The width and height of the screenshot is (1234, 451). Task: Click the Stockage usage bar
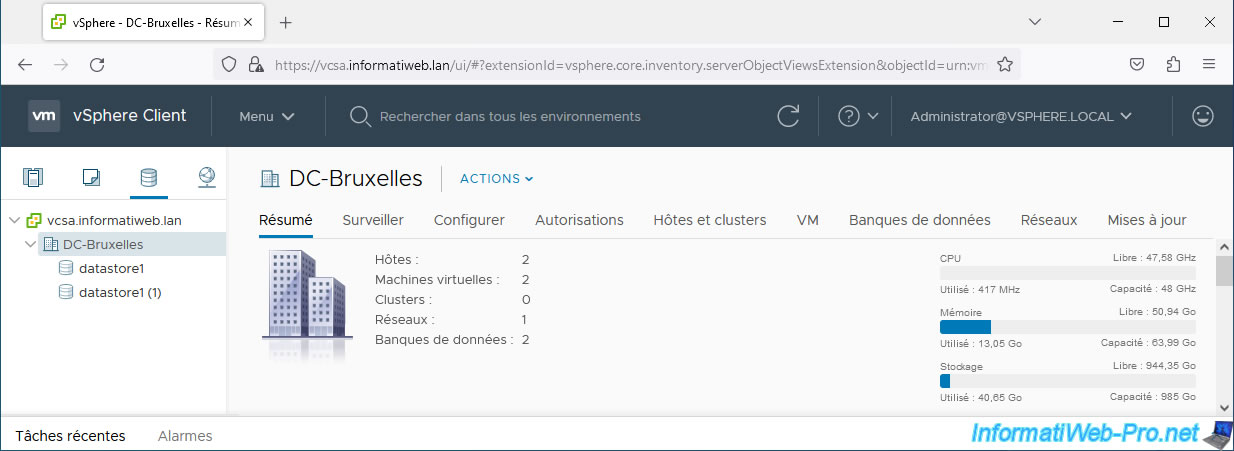point(1068,381)
